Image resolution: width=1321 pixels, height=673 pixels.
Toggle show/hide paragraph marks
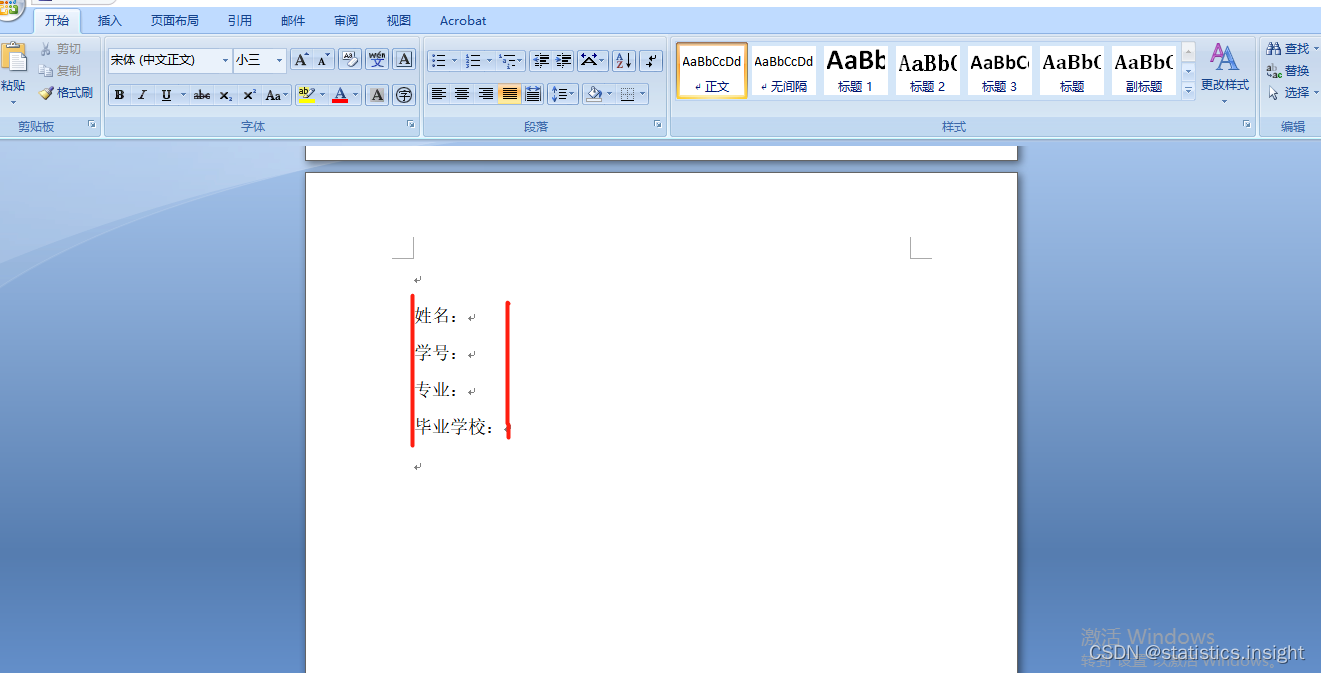pos(651,61)
